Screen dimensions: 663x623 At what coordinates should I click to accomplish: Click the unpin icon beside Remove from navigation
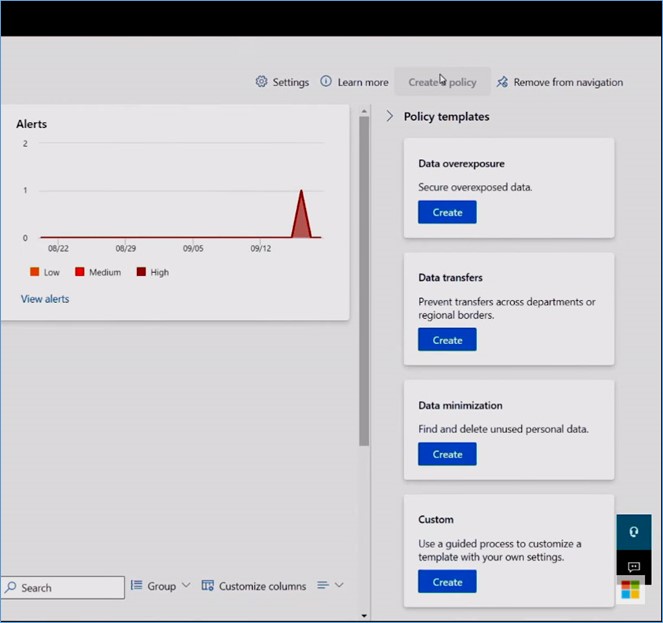click(502, 82)
